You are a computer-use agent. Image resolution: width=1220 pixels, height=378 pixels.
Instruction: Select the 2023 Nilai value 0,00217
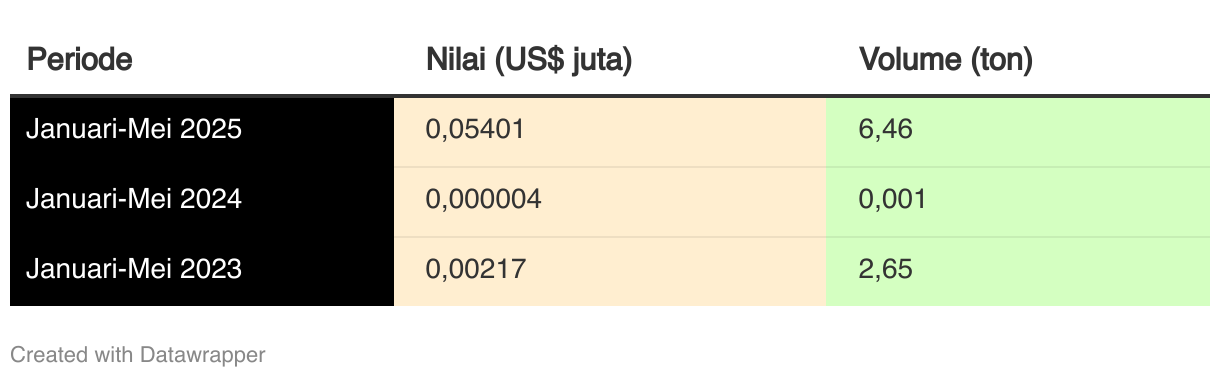475,270
